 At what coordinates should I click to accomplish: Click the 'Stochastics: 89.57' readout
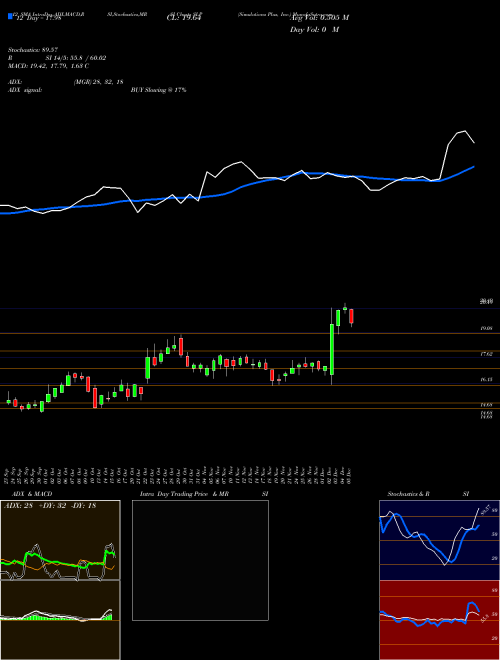[33, 50]
